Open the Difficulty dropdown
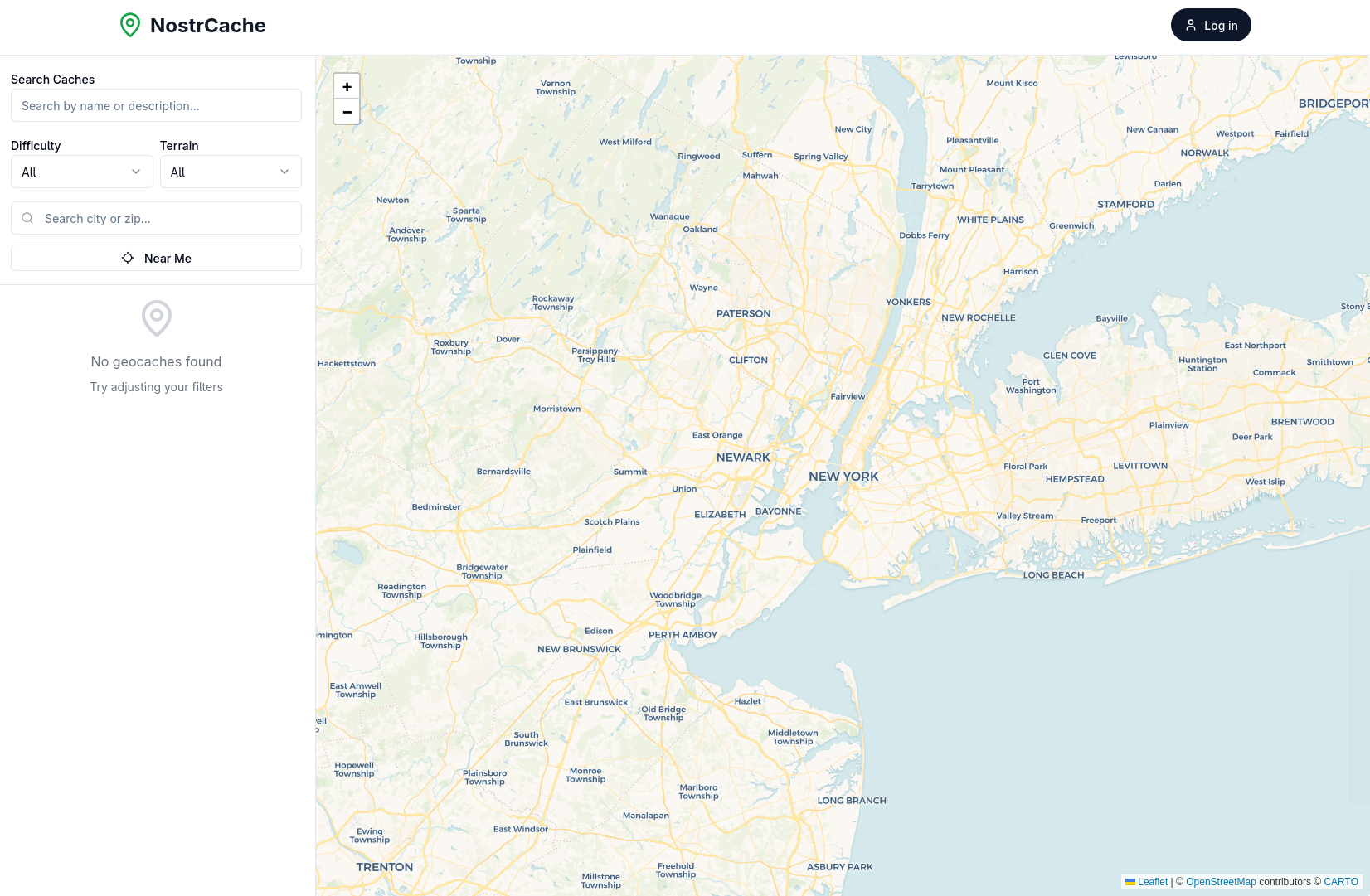Screen dimensions: 1370x896 pyautogui.click(x=81, y=172)
